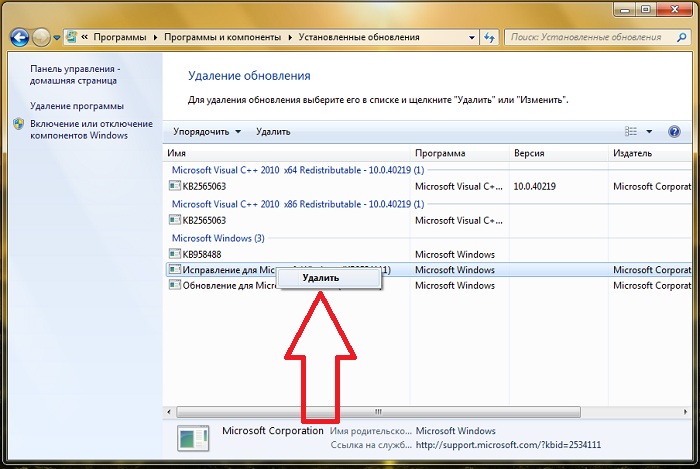Choose Удалить in the context menu
The width and height of the screenshot is (700, 469).
pos(329,278)
